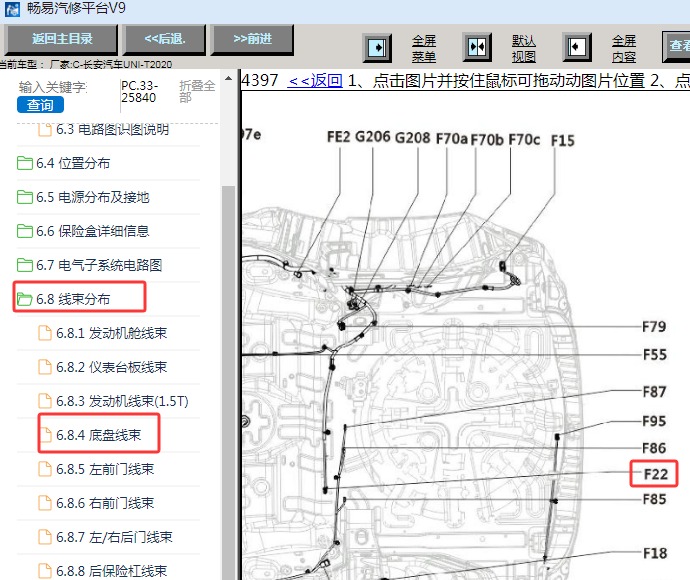Open 6.8.6 右前门线束 page
Viewport: 690px width, 580px height.
[105, 503]
